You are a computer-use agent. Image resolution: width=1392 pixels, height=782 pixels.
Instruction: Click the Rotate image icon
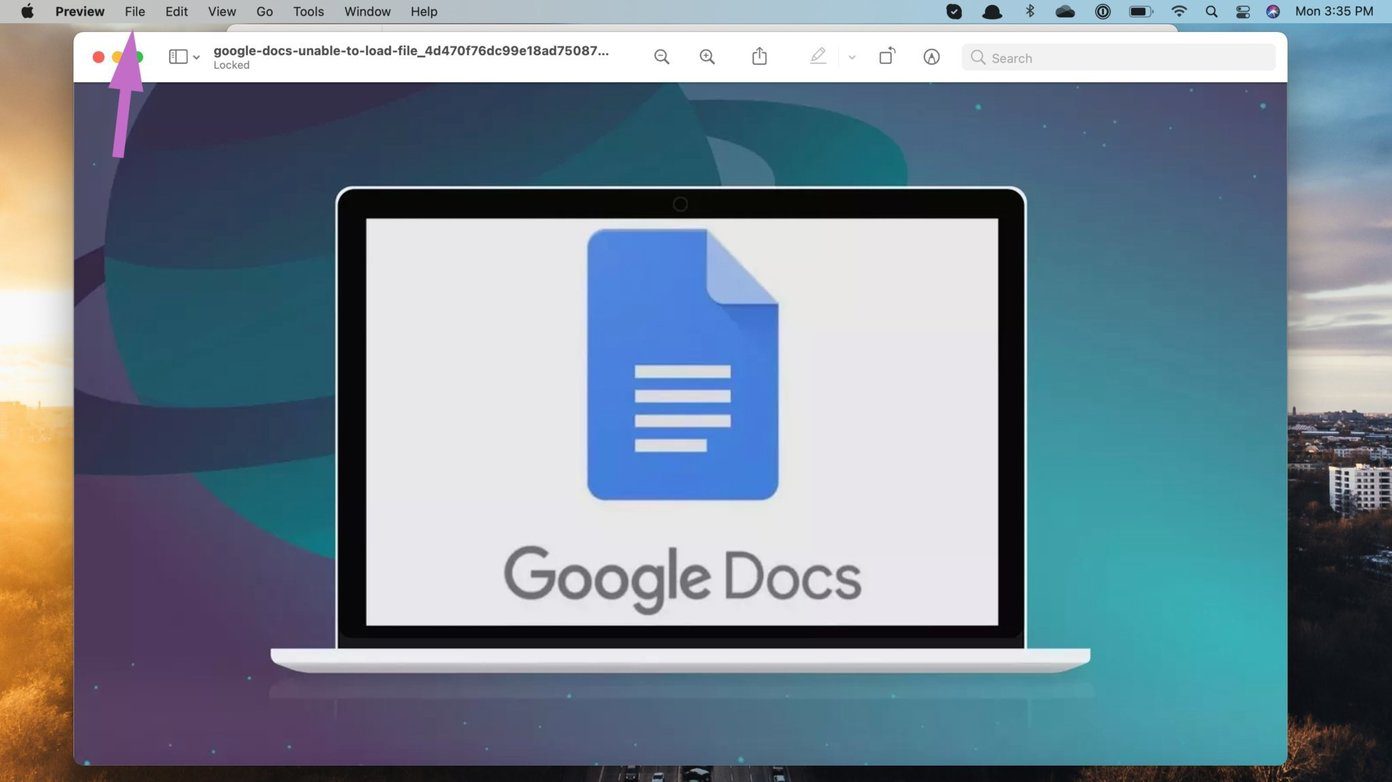coord(887,57)
